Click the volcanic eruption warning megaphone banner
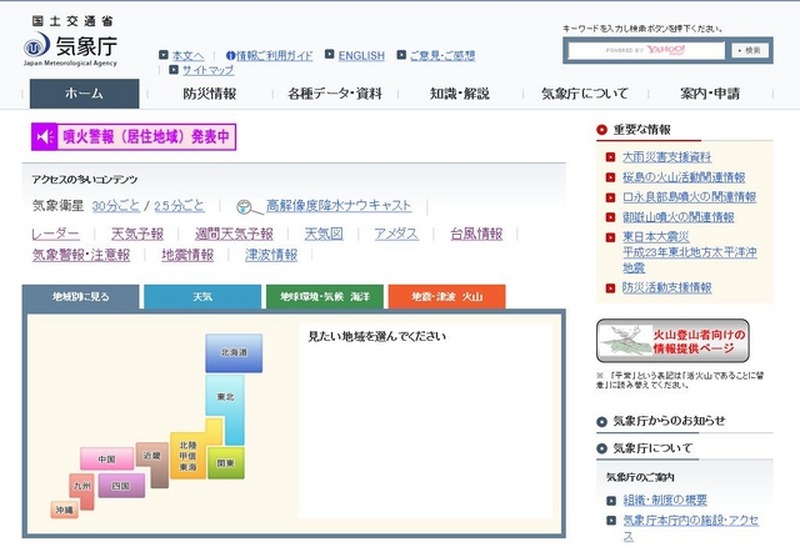Image resolution: width=800 pixels, height=547 pixels. coord(133,136)
